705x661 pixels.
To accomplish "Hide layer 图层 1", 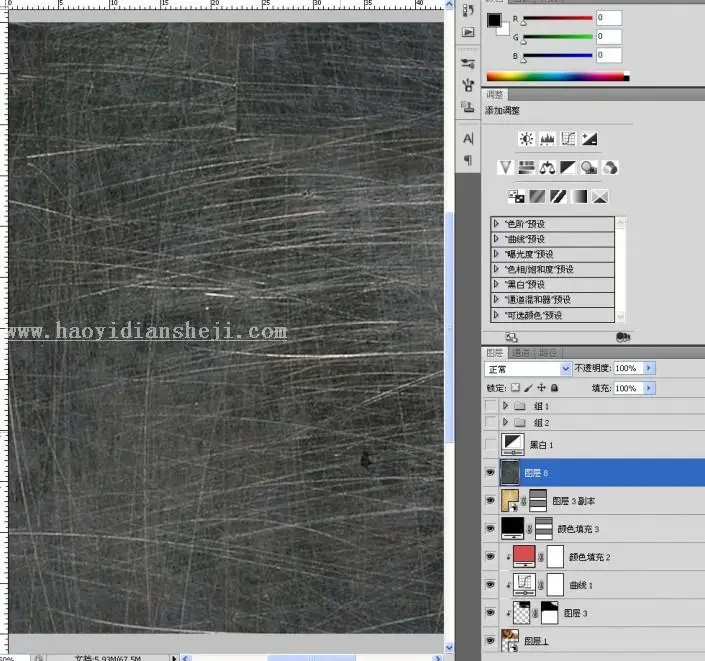I will [491, 641].
